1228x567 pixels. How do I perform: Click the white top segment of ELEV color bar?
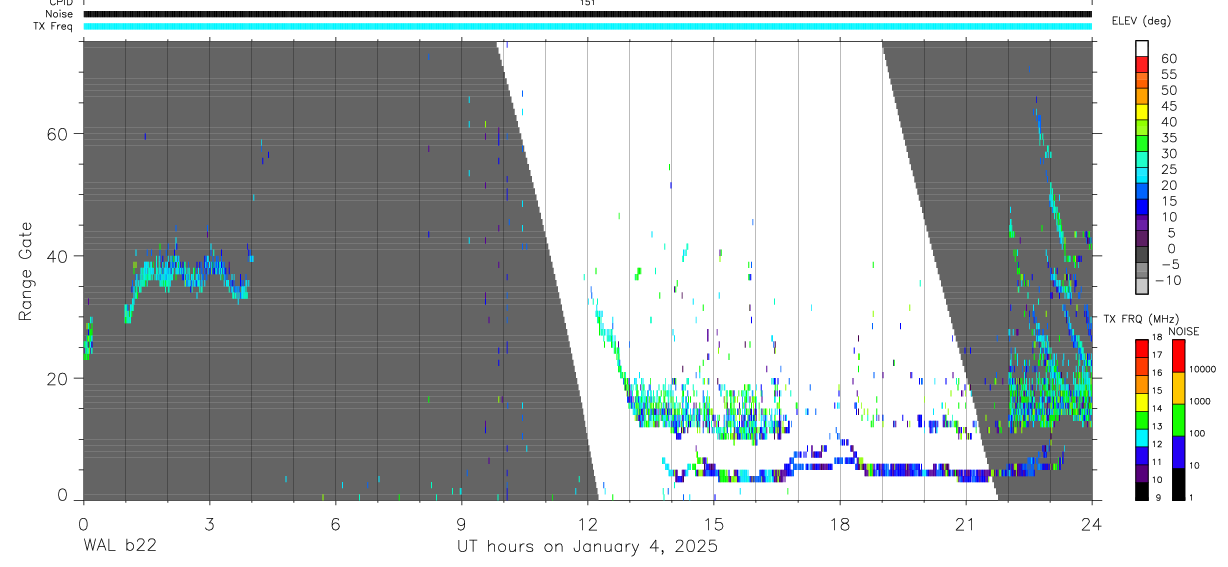click(x=1141, y=47)
